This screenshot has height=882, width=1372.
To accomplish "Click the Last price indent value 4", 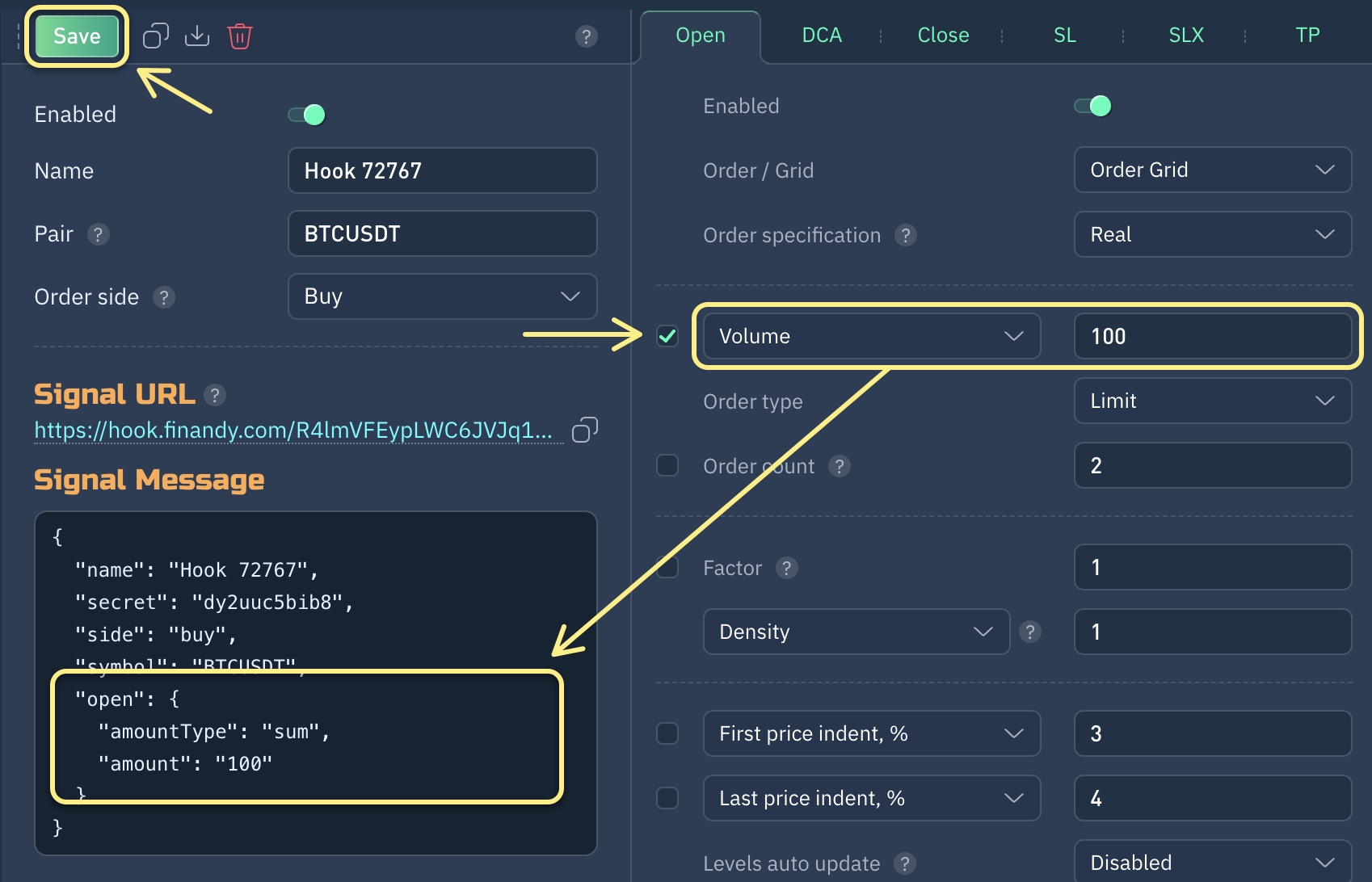I will [1212, 798].
